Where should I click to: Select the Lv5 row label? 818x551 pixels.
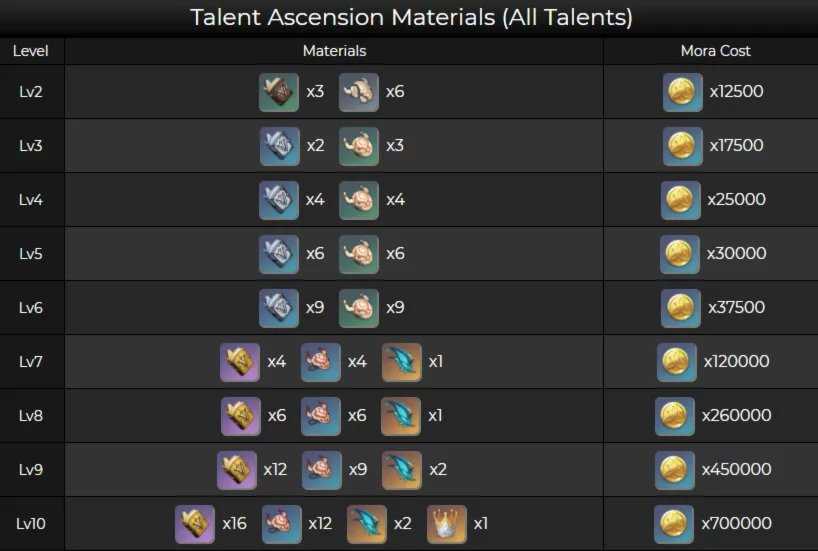[x=31, y=254]
